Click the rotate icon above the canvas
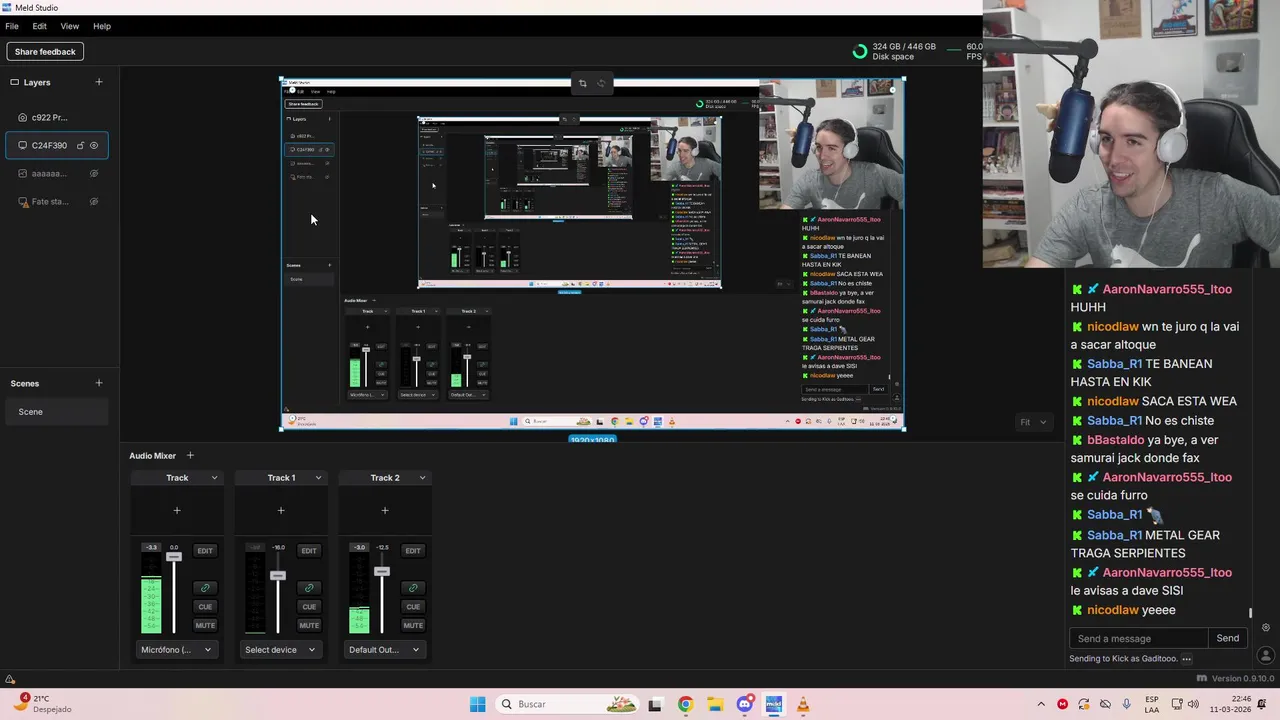The height and width of the screenshot is (720, 1280). click(x=601, y=83)
